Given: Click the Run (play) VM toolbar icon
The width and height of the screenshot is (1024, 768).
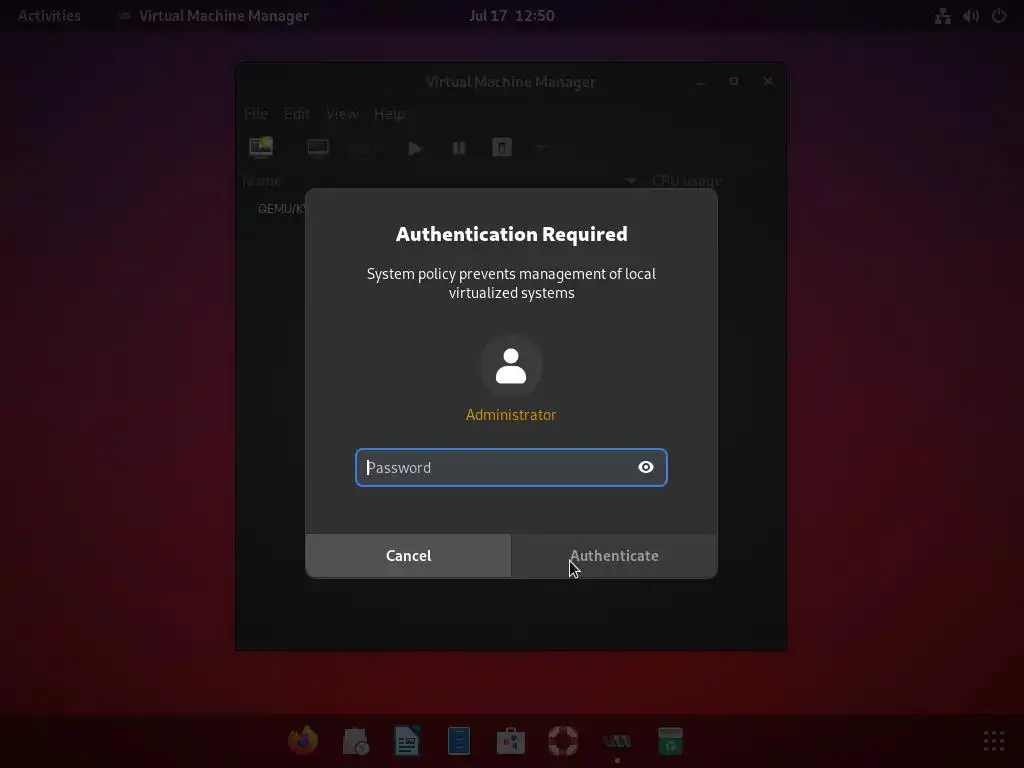Looking at the screenshot, I should [415, 148].
